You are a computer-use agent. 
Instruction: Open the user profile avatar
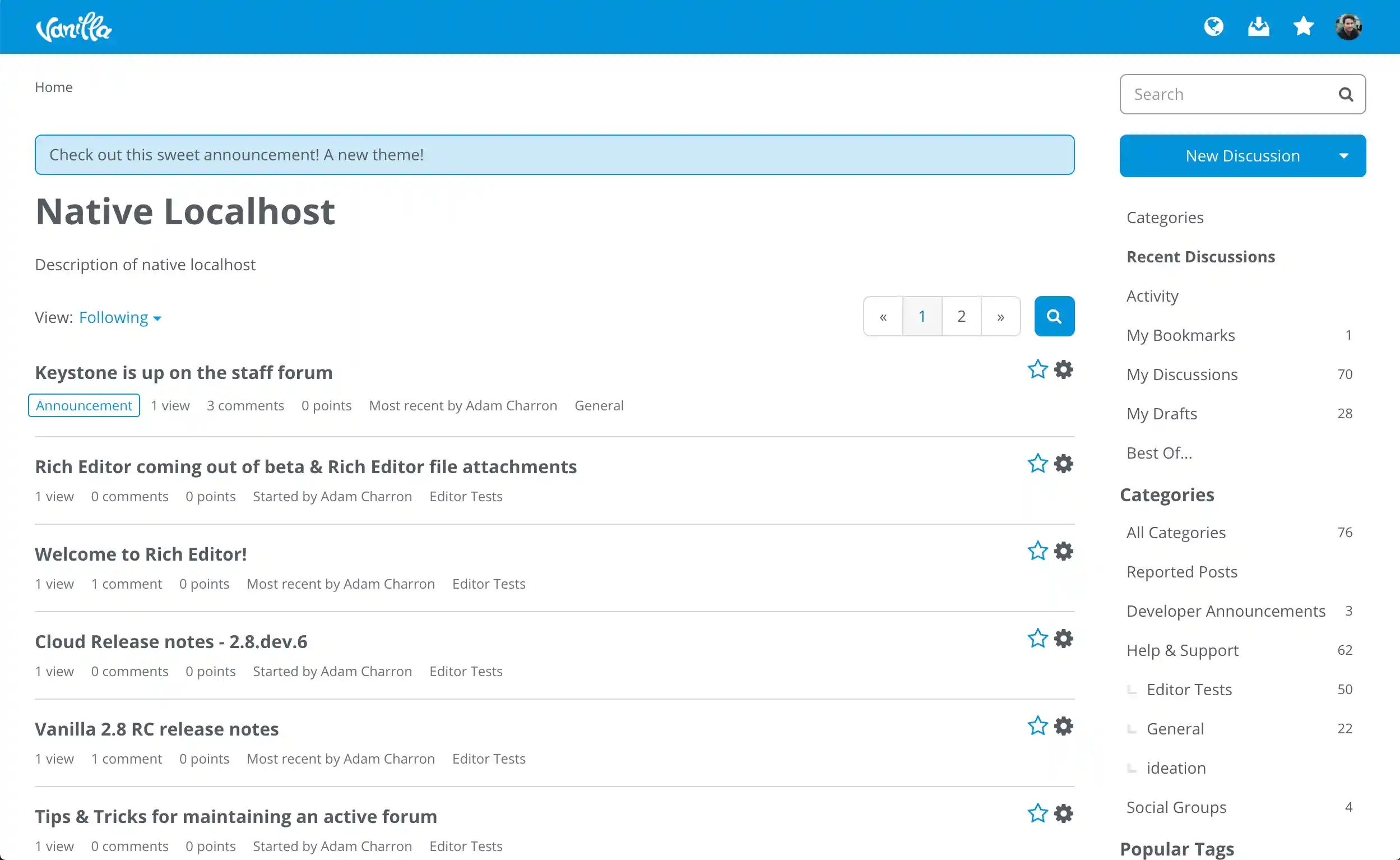point(1348,27)
